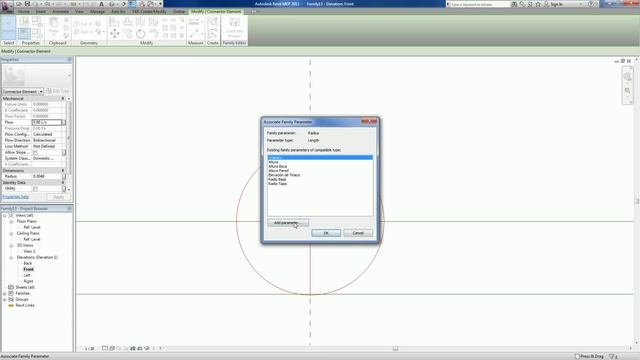Viewport: 640px width, 360px height.
Task: Click the Rotate tool in Modify panel
Action: click(140, 34)
